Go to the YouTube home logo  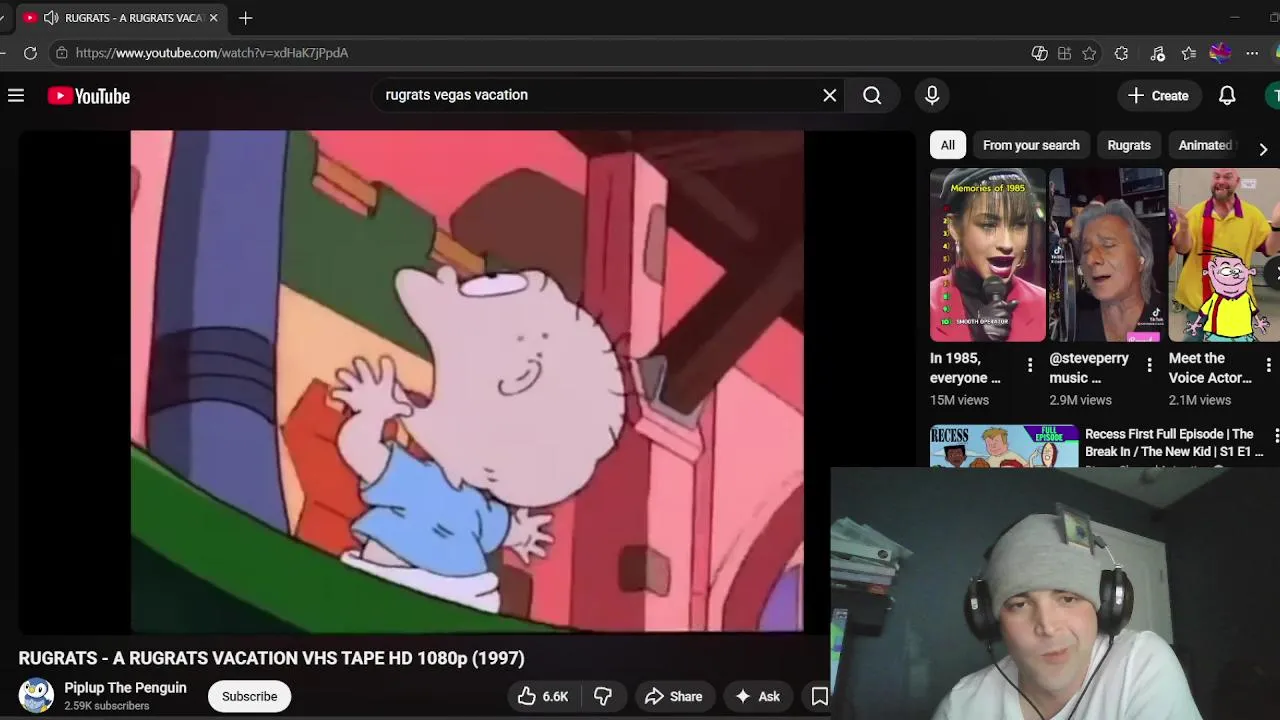point(89,96)
